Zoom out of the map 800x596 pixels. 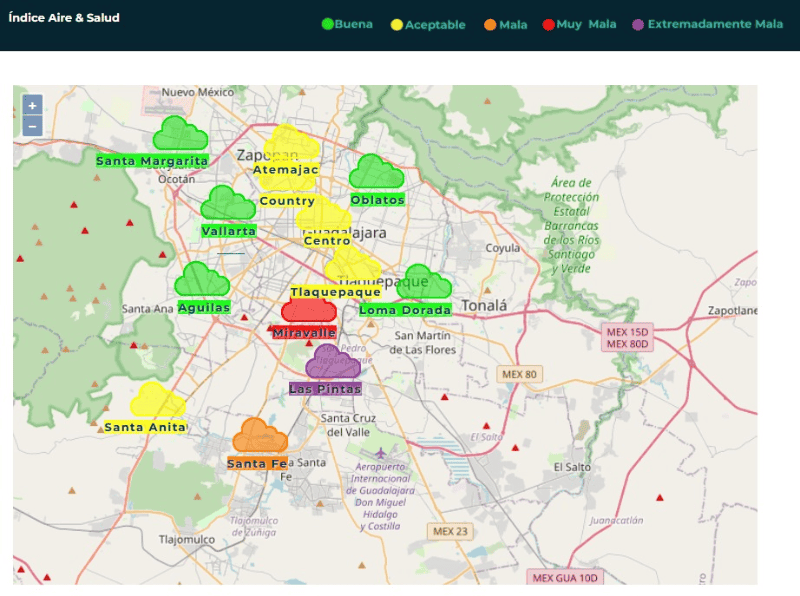click(x=32, y=126)
